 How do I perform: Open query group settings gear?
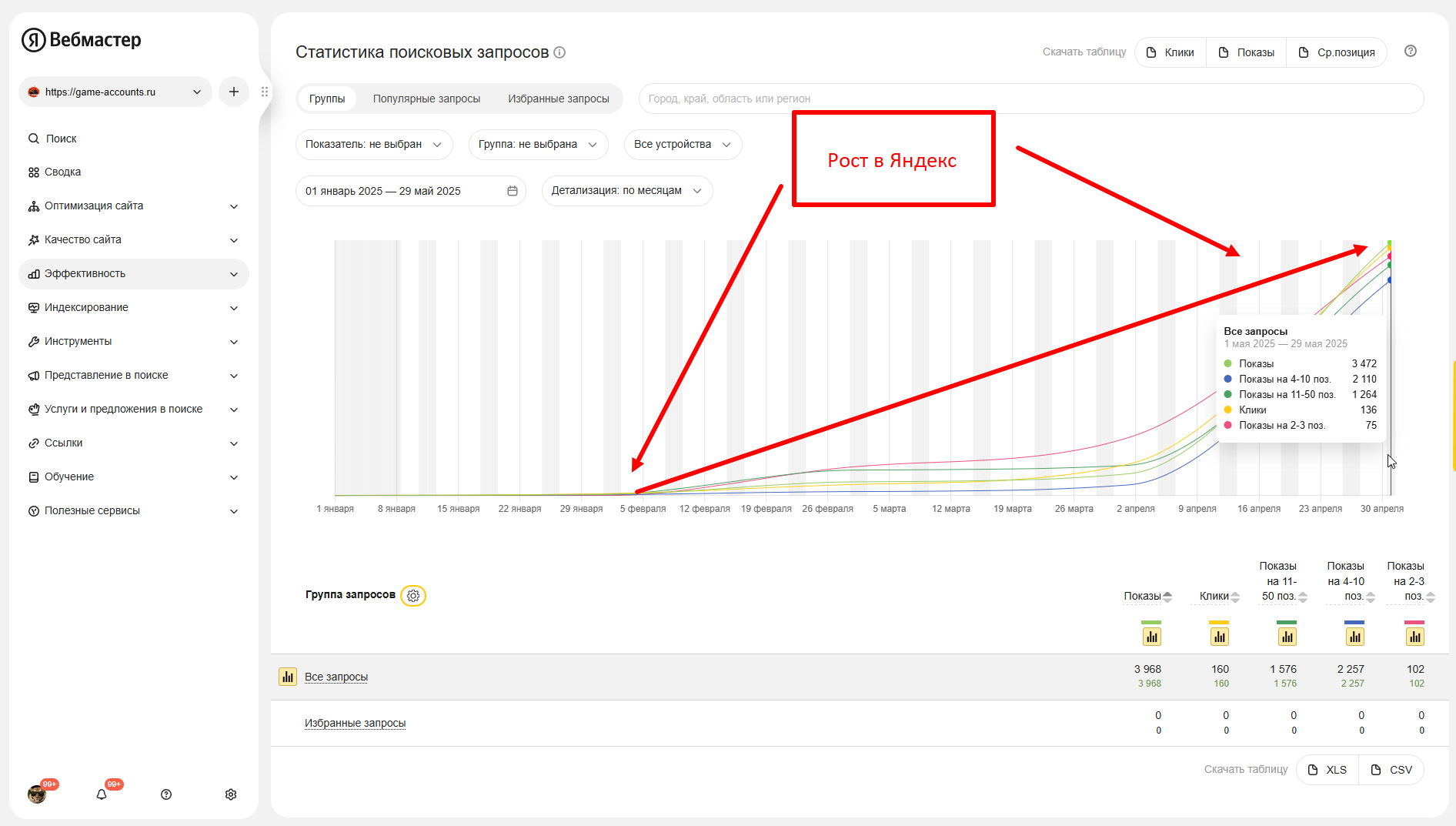click(413, 596)
